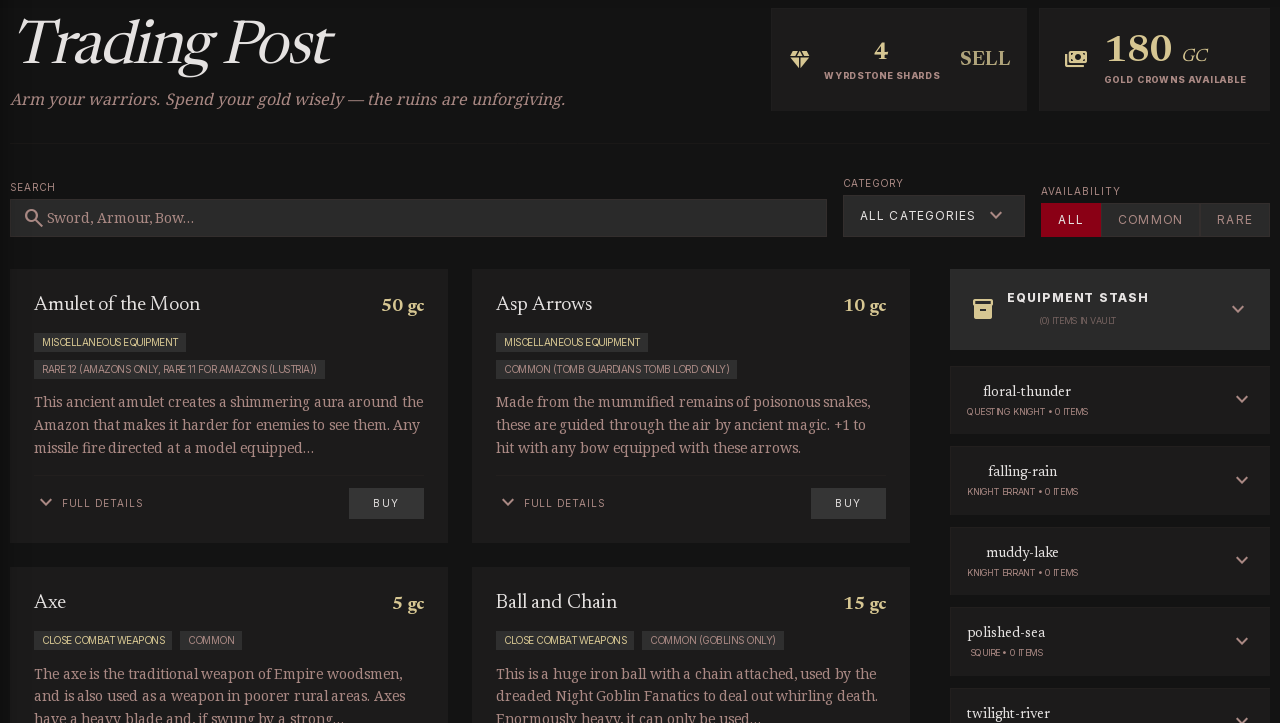The height and width of the screenshot is (723, 1280).
Task: Buy the Asp Arrows
Action: (848, 503)
